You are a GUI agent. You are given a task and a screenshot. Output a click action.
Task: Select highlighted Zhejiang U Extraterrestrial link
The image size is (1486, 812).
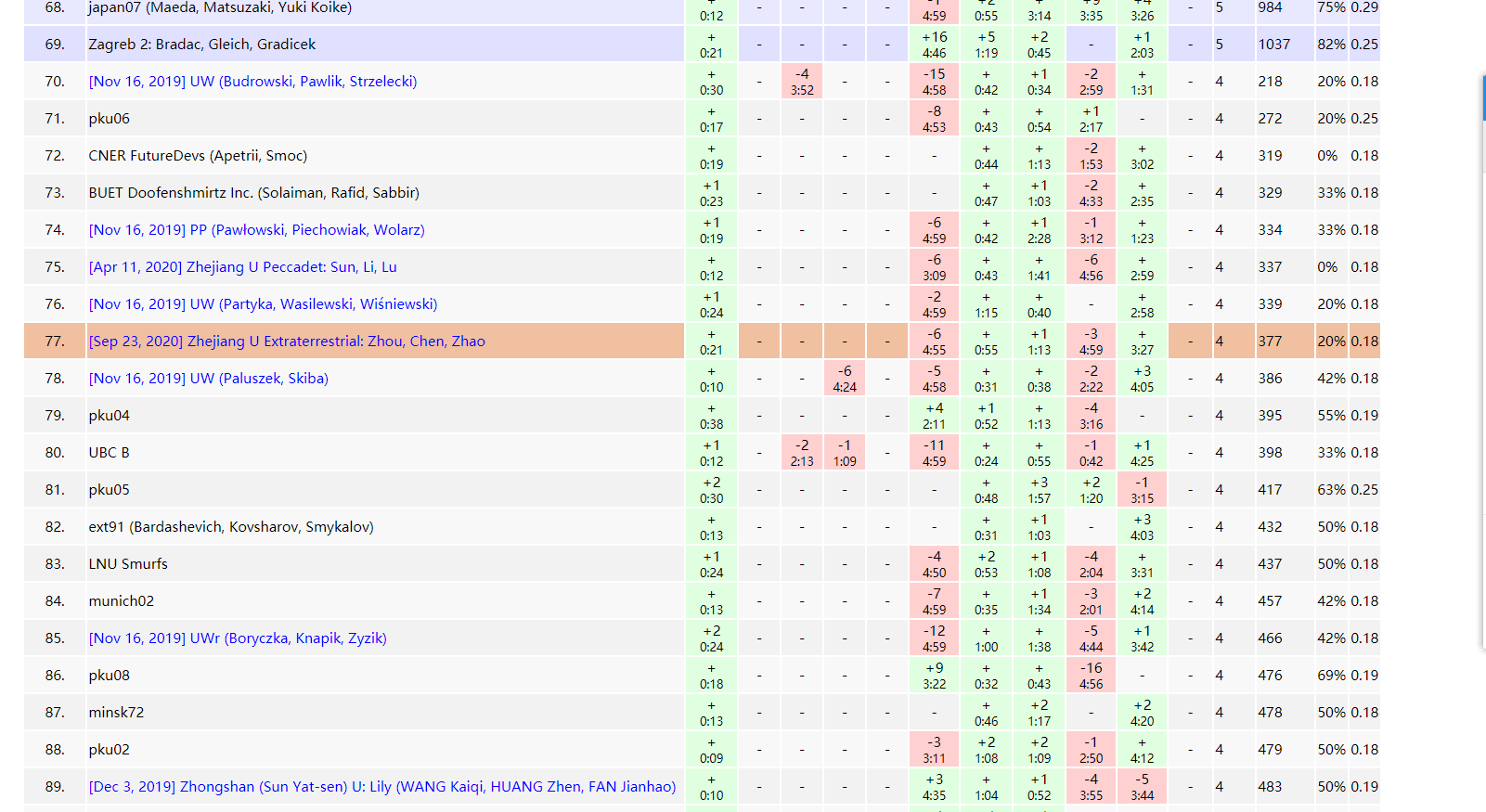click(x=287, y=342)
